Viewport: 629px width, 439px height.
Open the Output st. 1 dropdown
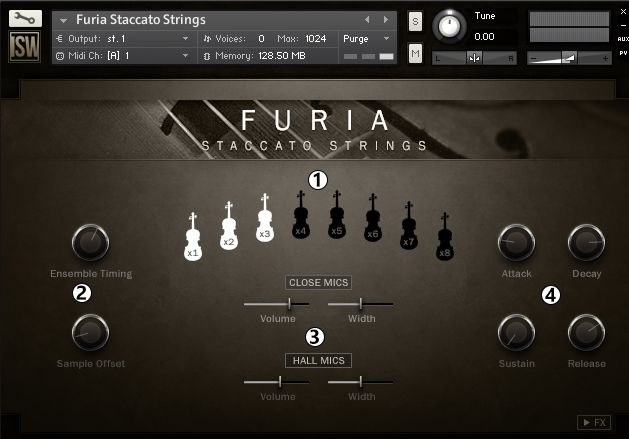coord(185,39)
